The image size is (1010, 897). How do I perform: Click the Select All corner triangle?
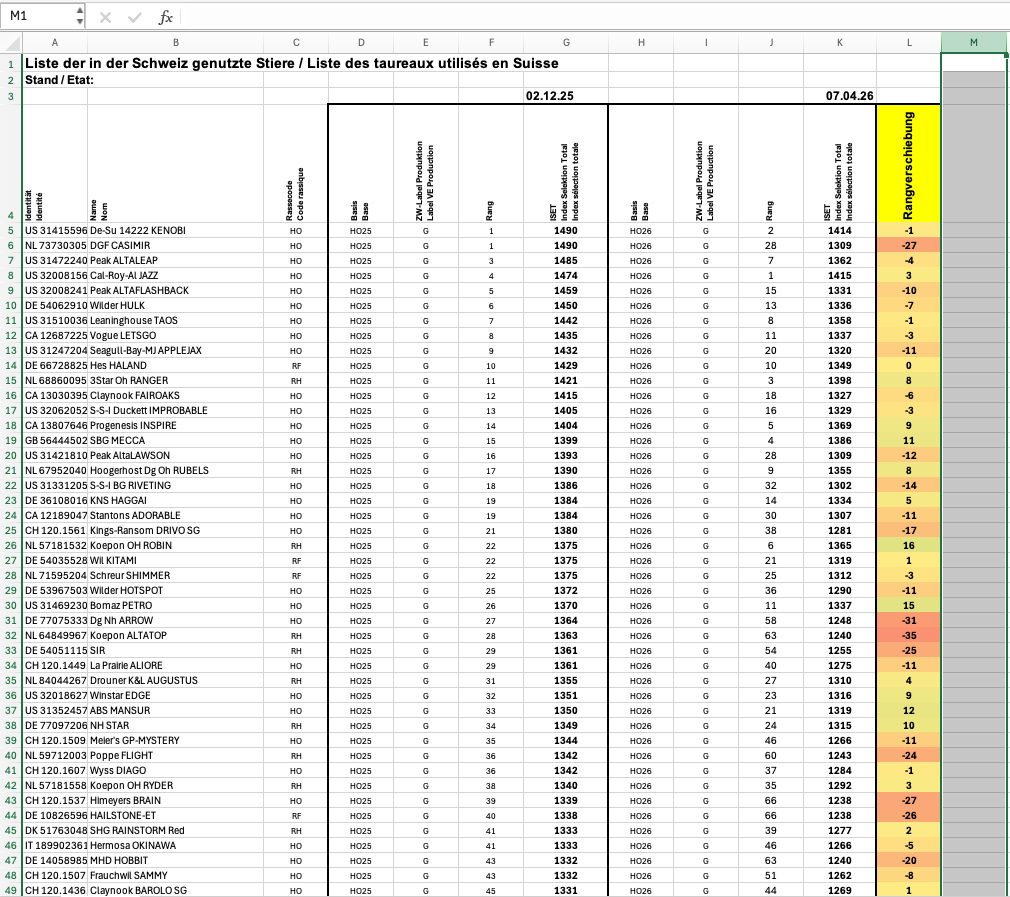[11, 42]
